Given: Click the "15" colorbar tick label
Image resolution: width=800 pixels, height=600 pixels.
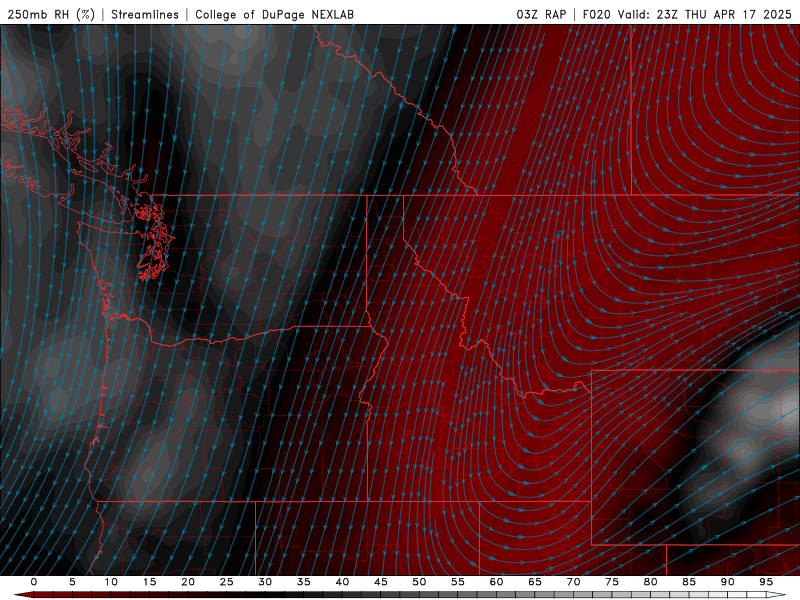Looking at the screenshot, I should tap(149, 582).
